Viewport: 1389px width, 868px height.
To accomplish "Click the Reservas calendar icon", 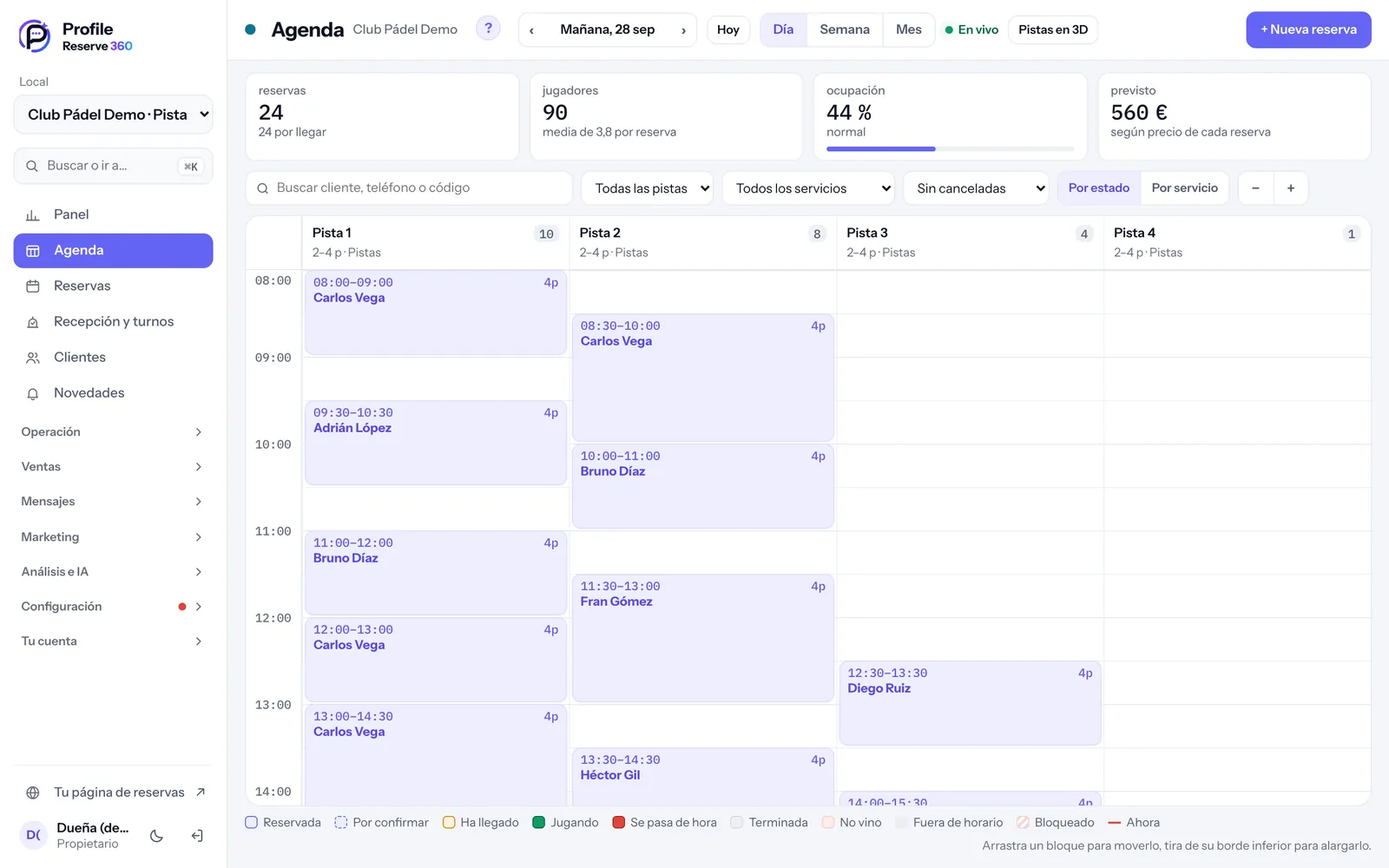I will point(33,286).
